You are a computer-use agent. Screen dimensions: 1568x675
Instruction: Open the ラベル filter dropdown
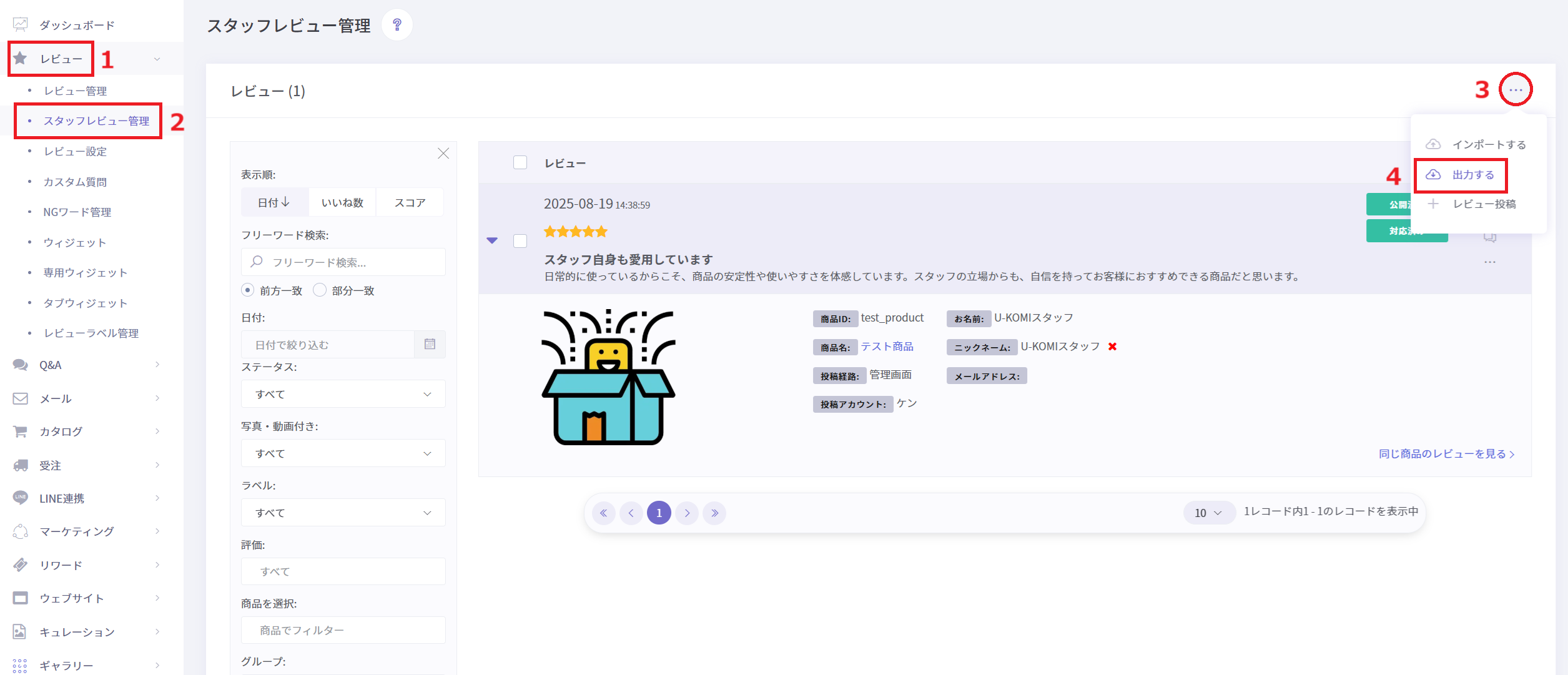[343, 513]
